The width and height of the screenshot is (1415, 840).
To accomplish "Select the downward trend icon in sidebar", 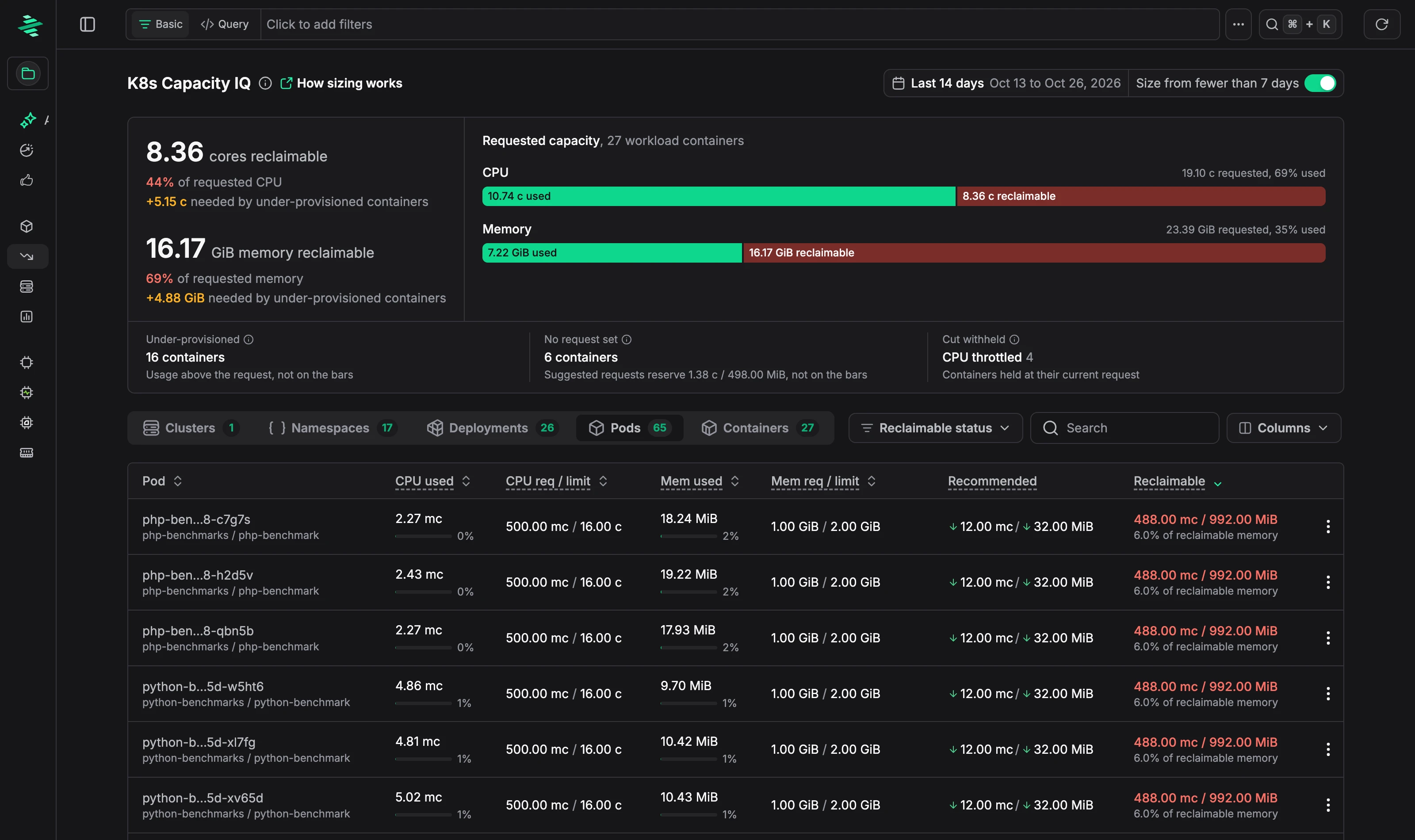I will click(27, 256).
